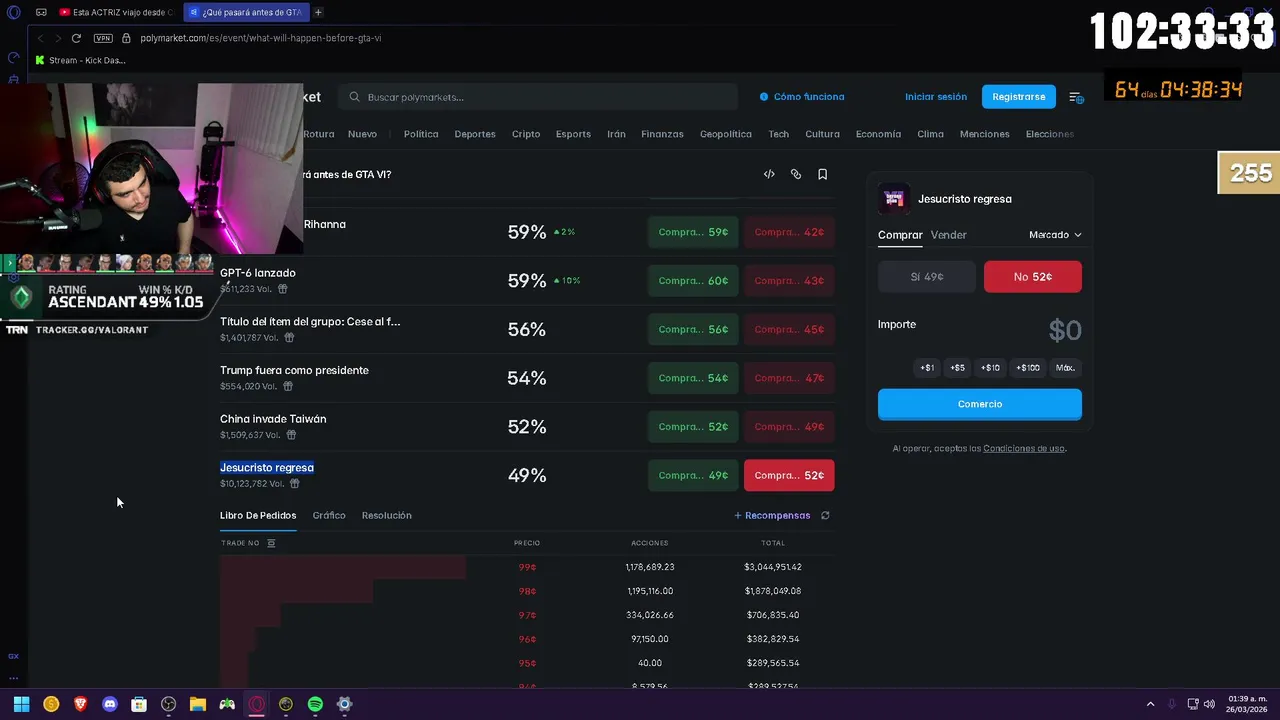
Task: Open the Geopolítica category
Action: pyautogui.click(x=726, y=134)
